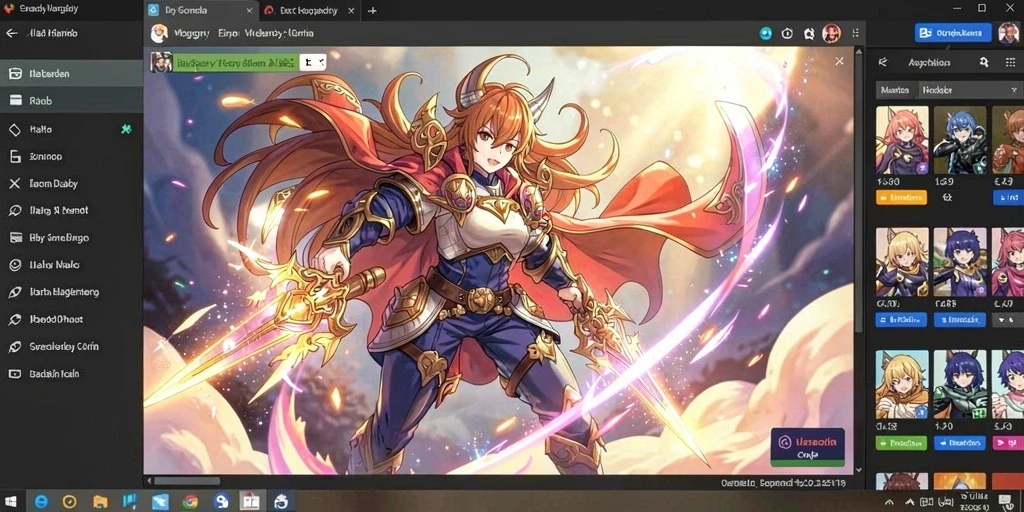Select the blue-haired character thumbnail in the first row

pyautogui.click(x=959, y=140)
